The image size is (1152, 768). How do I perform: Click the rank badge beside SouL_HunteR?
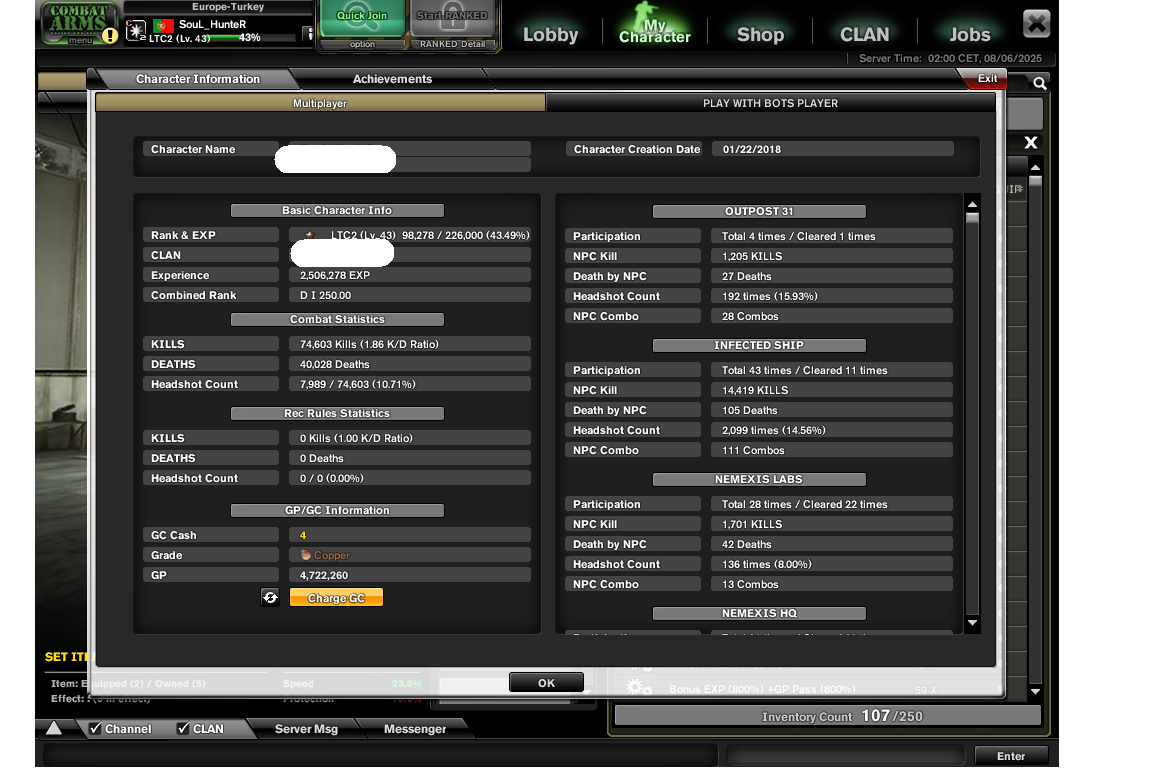pyautogui.click(x=136, y=30)
